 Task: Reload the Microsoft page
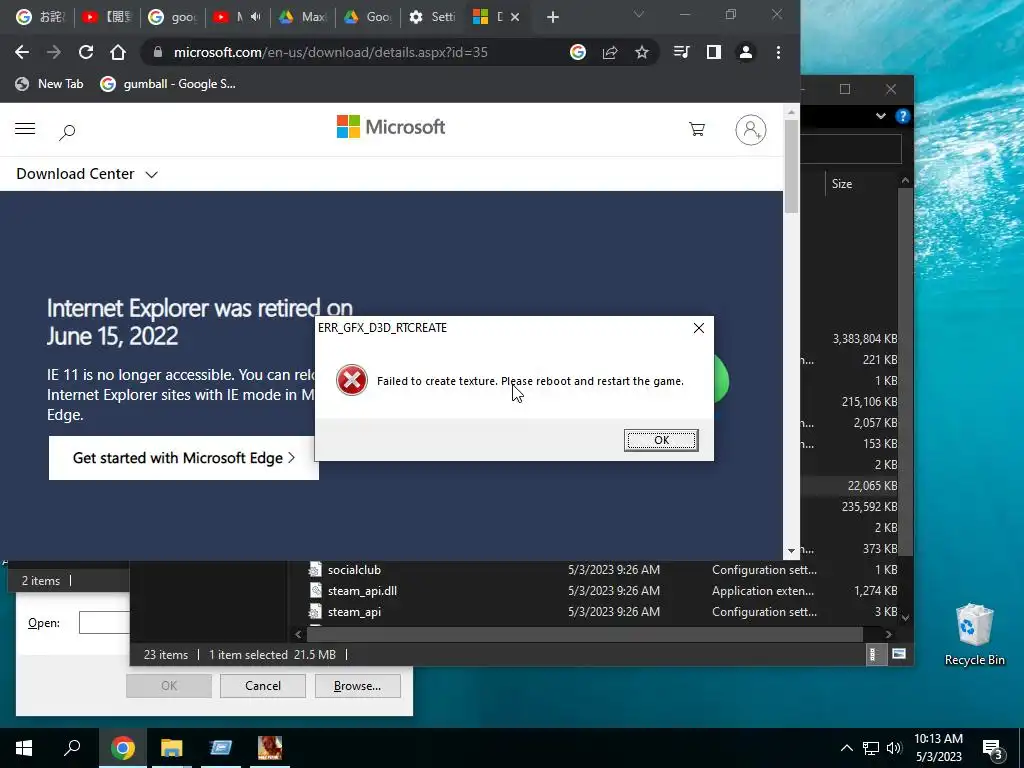[x=86, y=52]
